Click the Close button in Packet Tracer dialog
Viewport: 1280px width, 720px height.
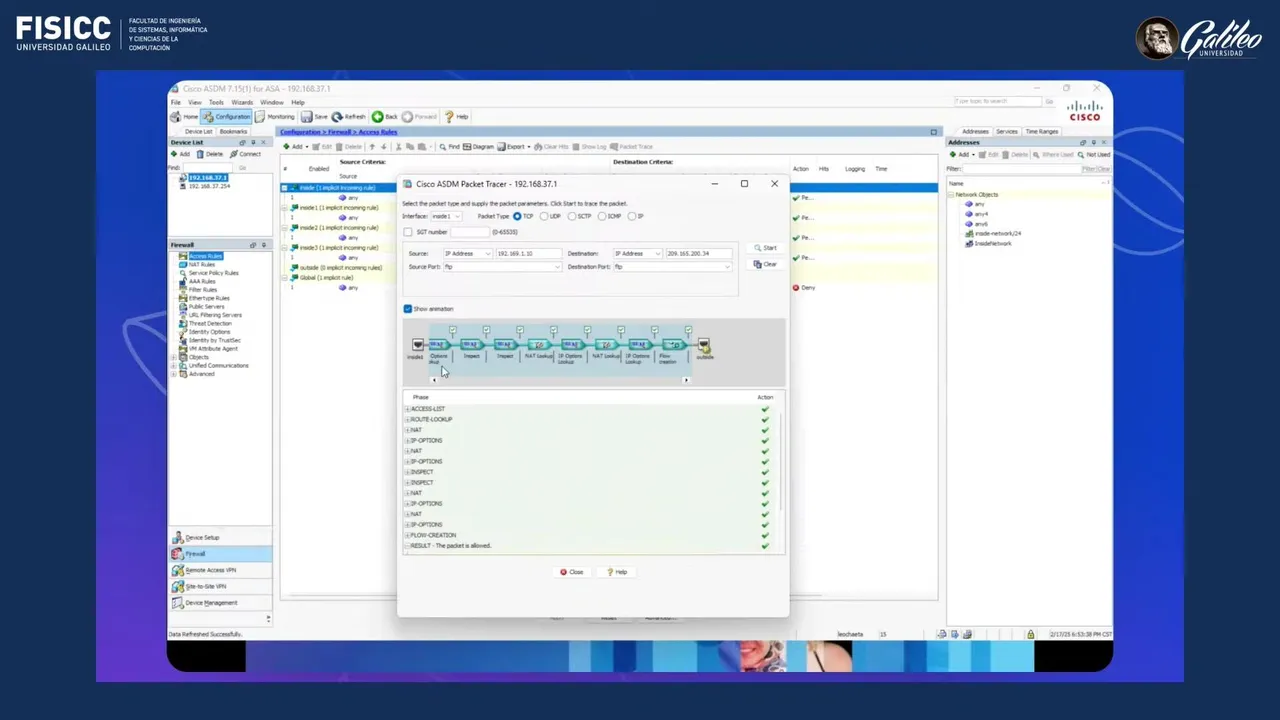pos(572,572)
